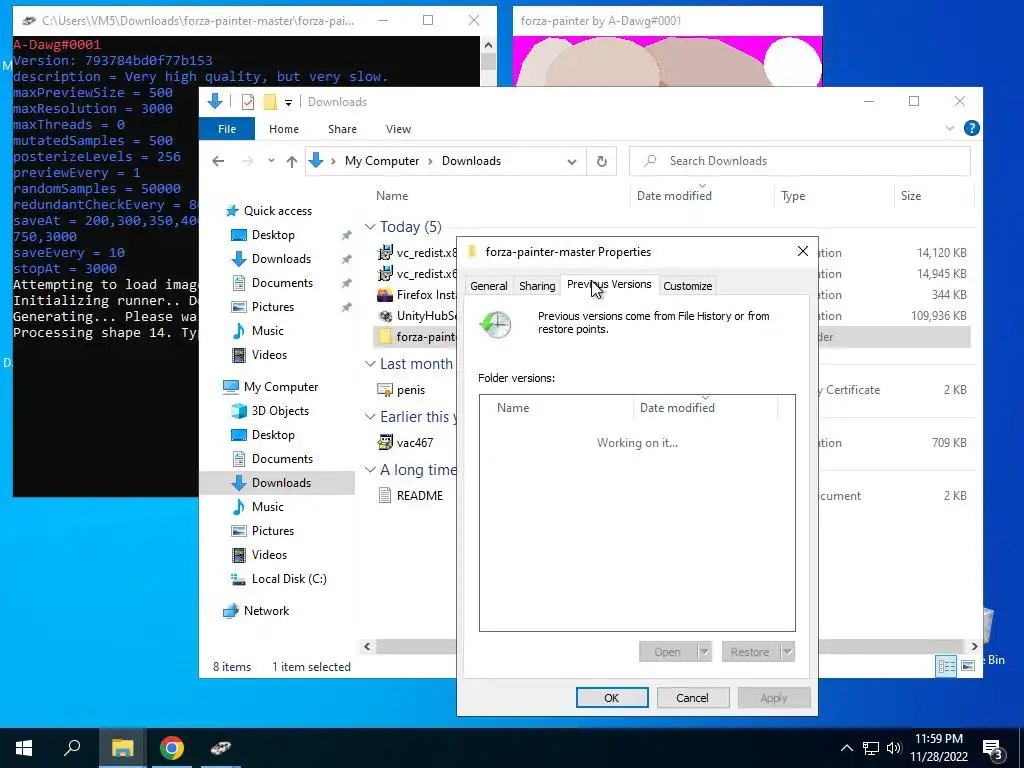Sort by the Type column header
The width and height of the screenshot is (1024, 768).
click(793, 196)
